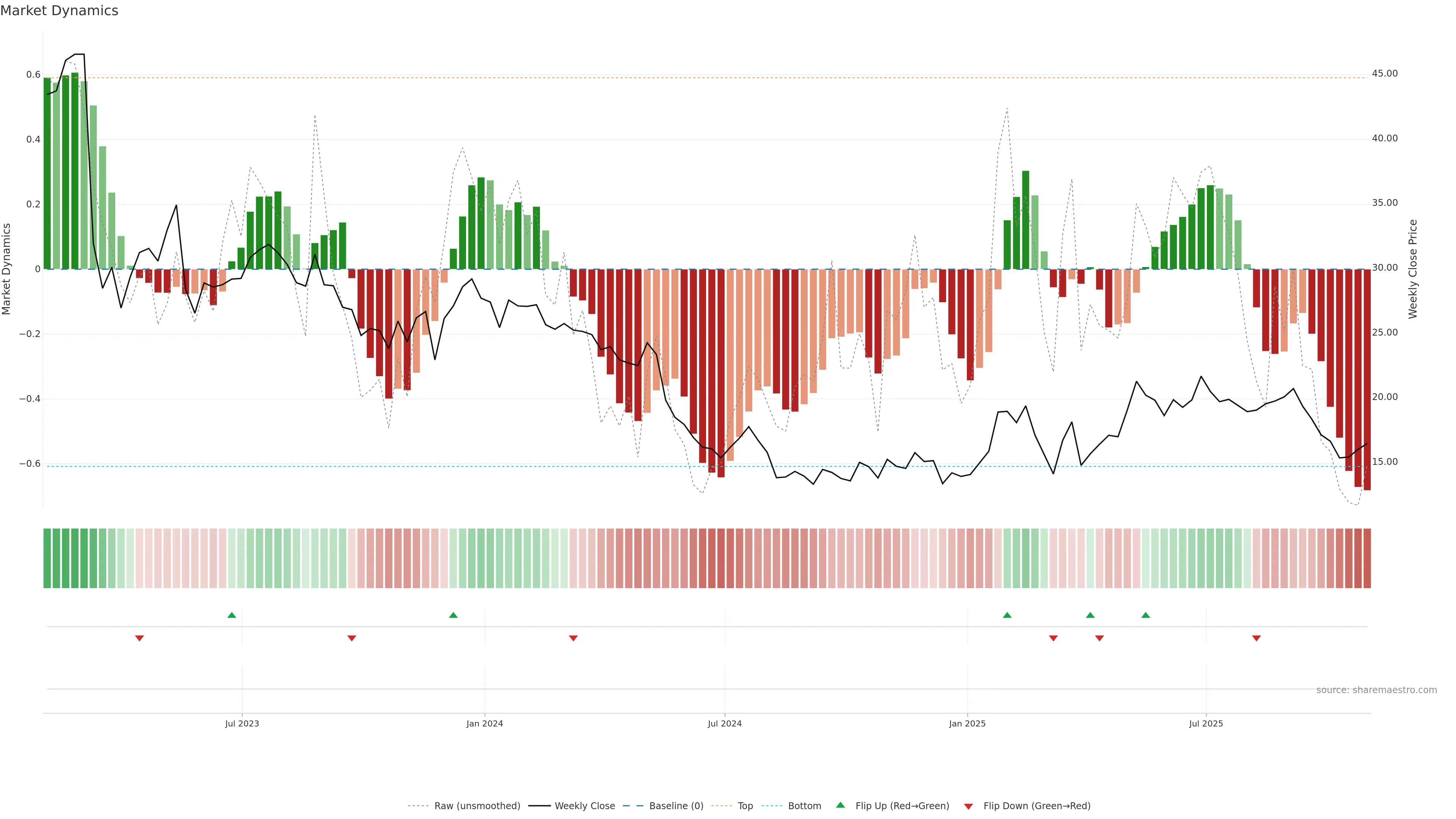Click the flip-up triangle just before Jan 2024

tap(453, 615)
